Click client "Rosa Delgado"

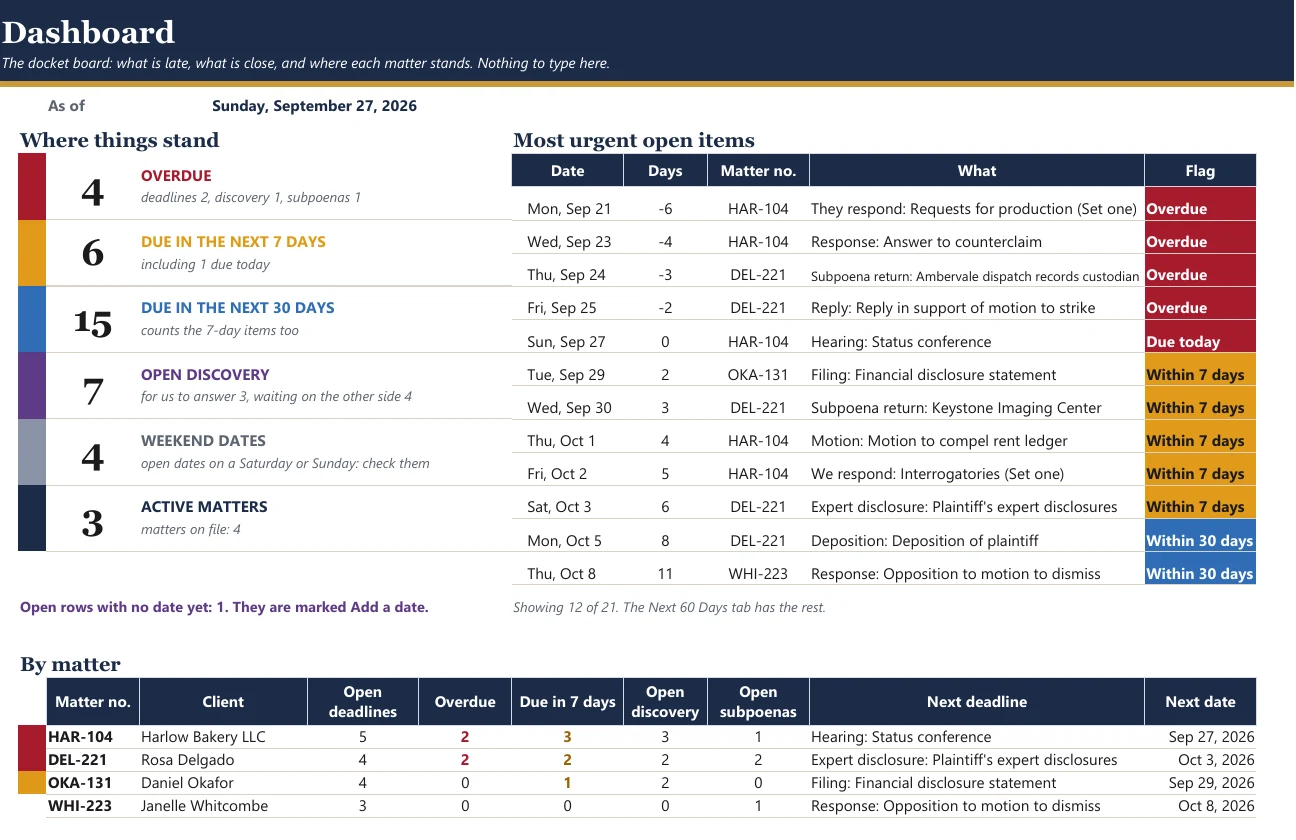tap(187, 760)
